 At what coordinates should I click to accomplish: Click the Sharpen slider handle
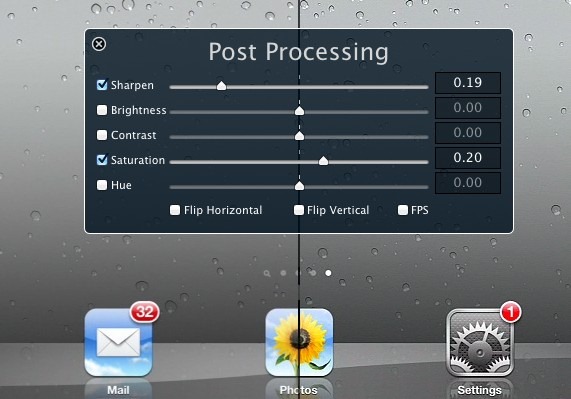[221, 86]
